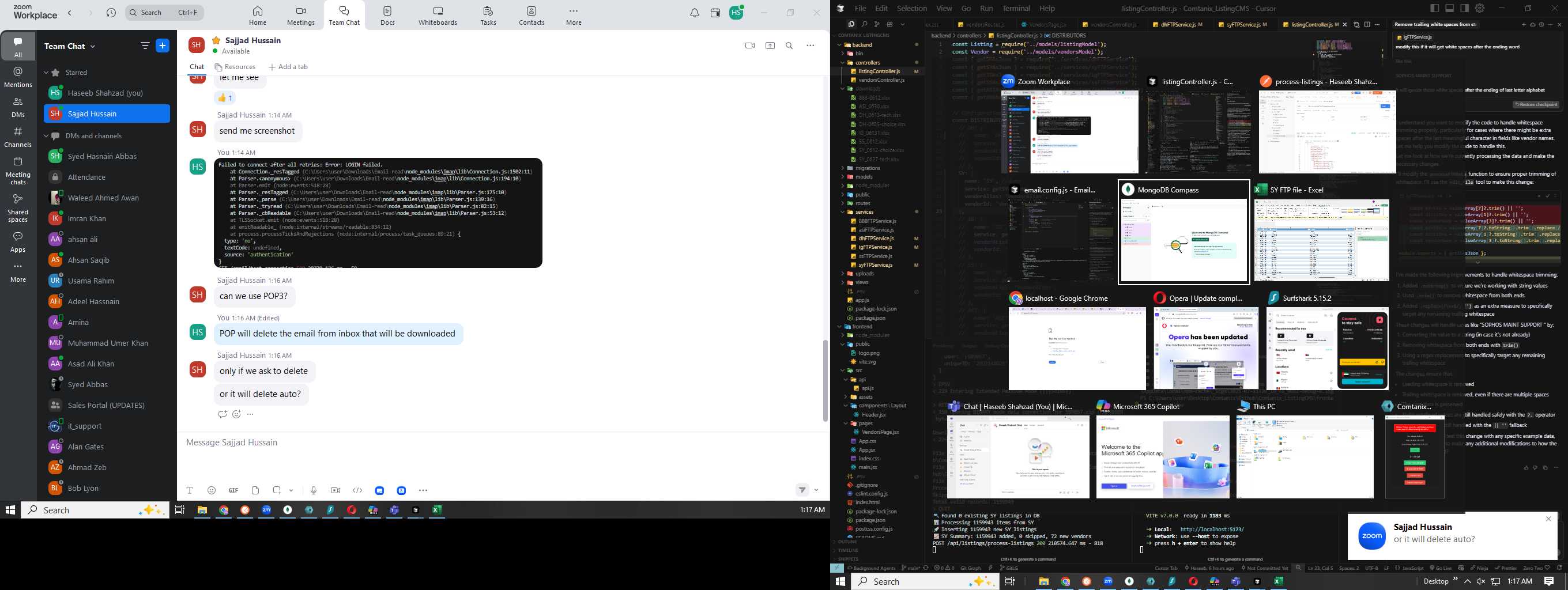Click the attach file icon in message toolbar
The image size is (1568, 590).
pyautogui.click(x=255, y=490)
